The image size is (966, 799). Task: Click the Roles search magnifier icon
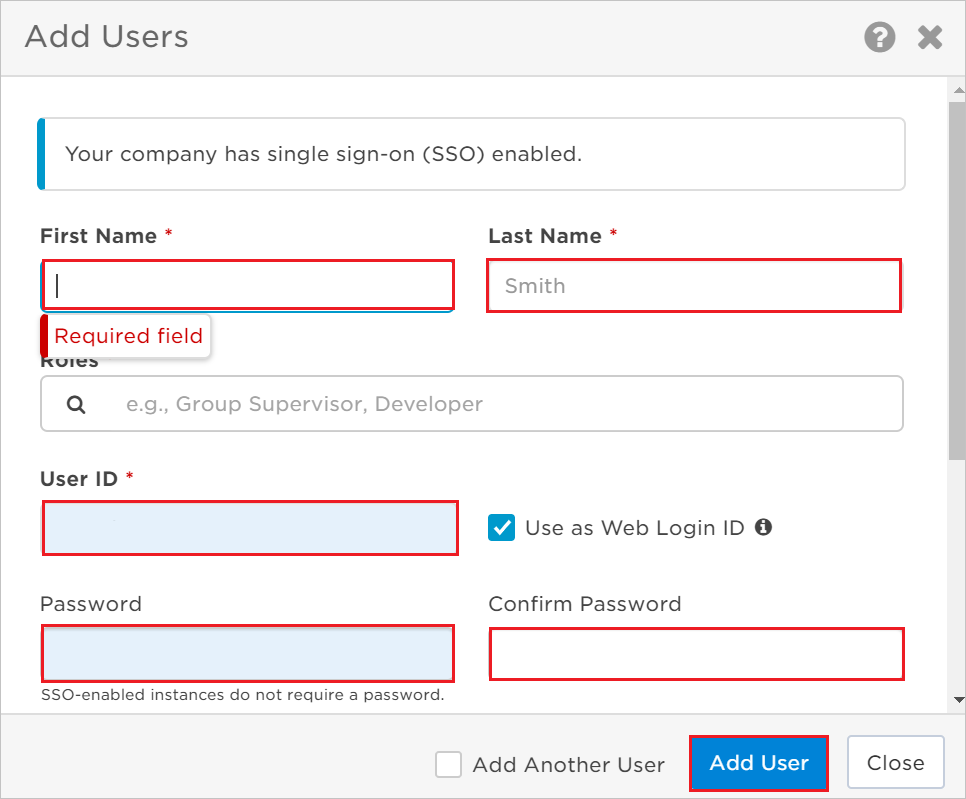click(76, 404)
